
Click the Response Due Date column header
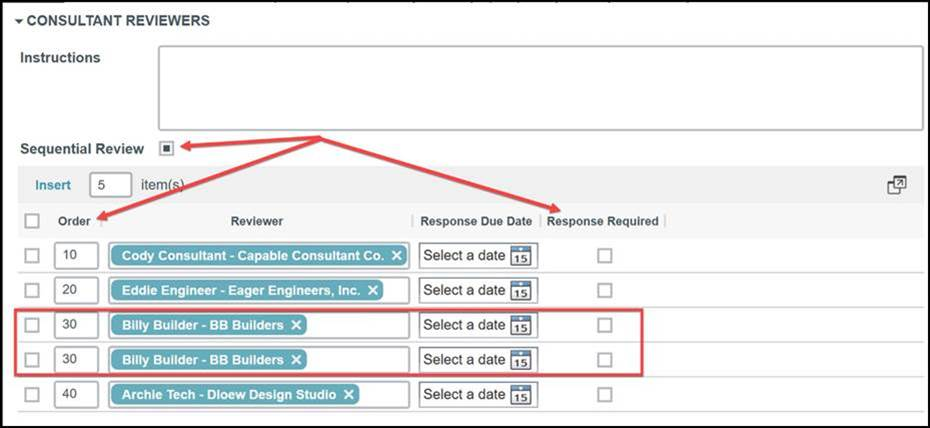coord(476,221)
